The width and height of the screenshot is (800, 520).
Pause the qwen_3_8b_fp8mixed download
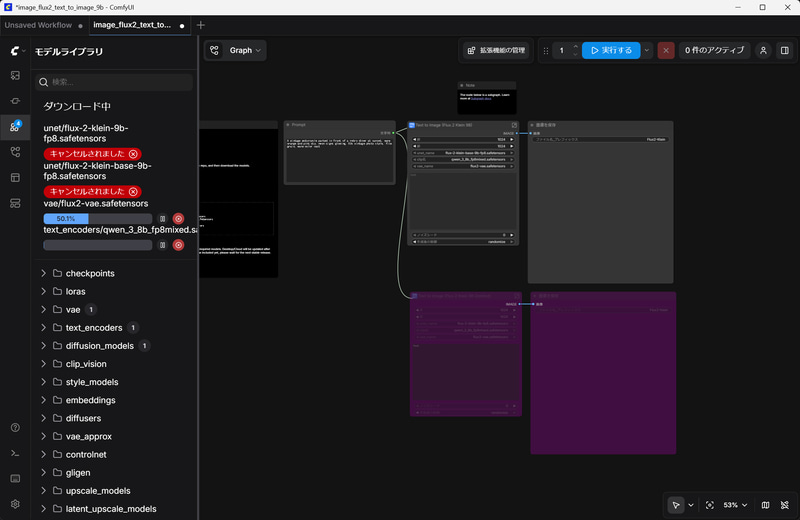(x=162, y=245)
